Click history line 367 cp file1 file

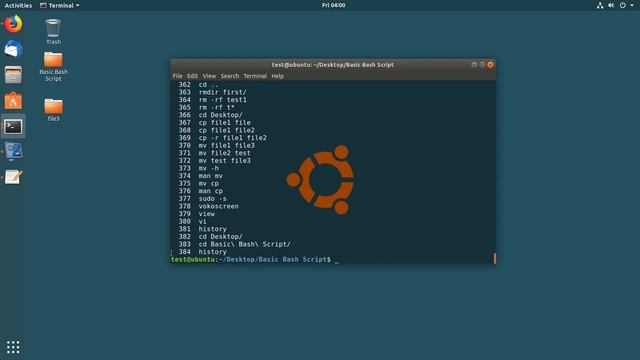[x=214, y=123]
